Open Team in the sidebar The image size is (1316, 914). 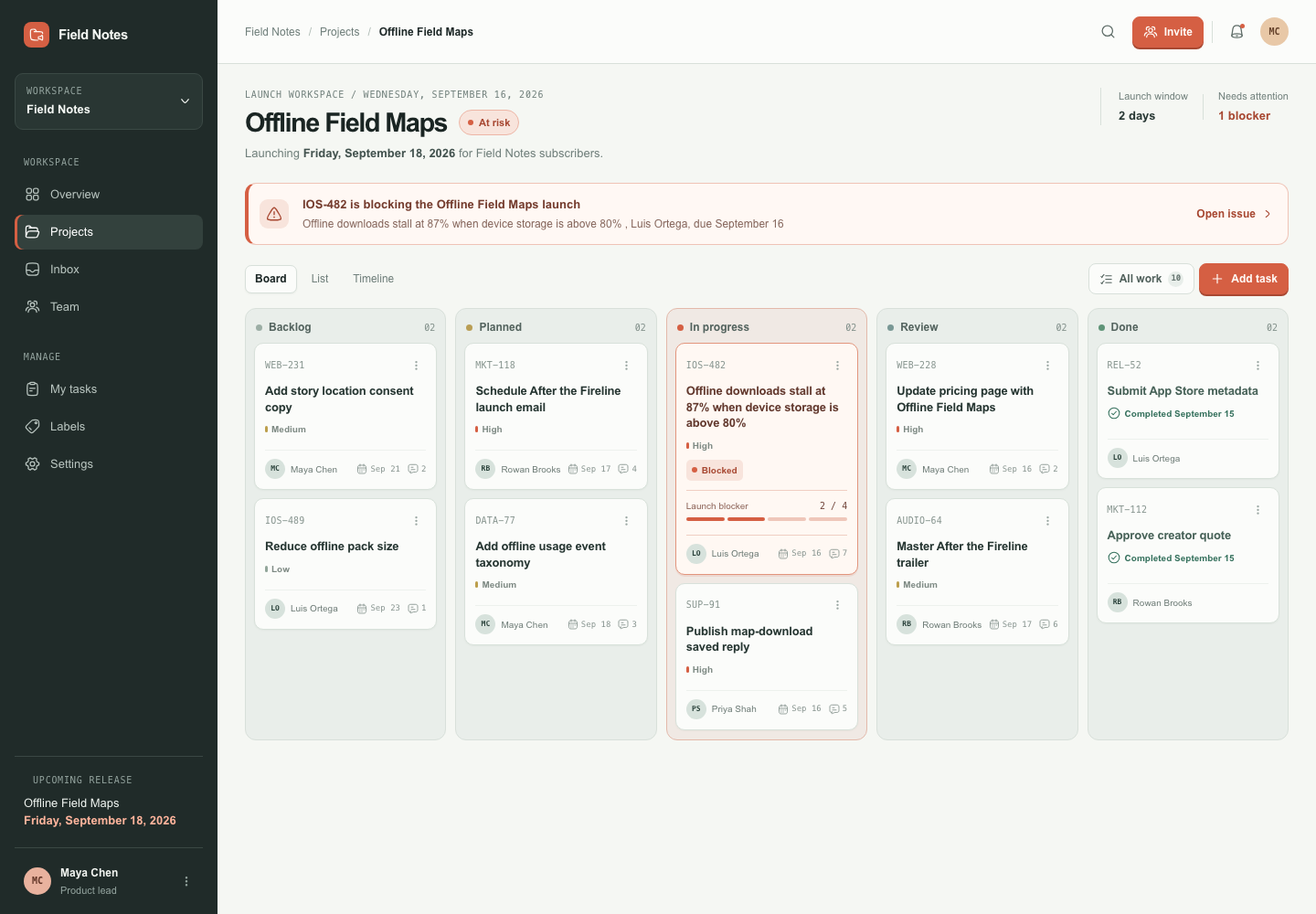point(109,307)
